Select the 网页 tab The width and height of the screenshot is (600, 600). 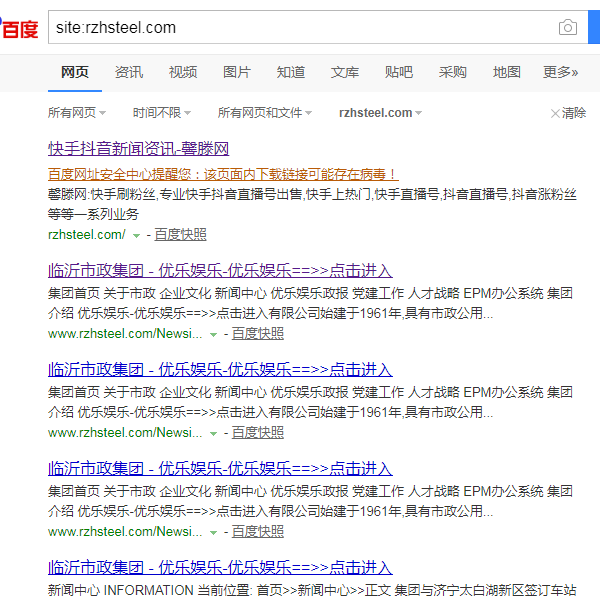[75, 72]
